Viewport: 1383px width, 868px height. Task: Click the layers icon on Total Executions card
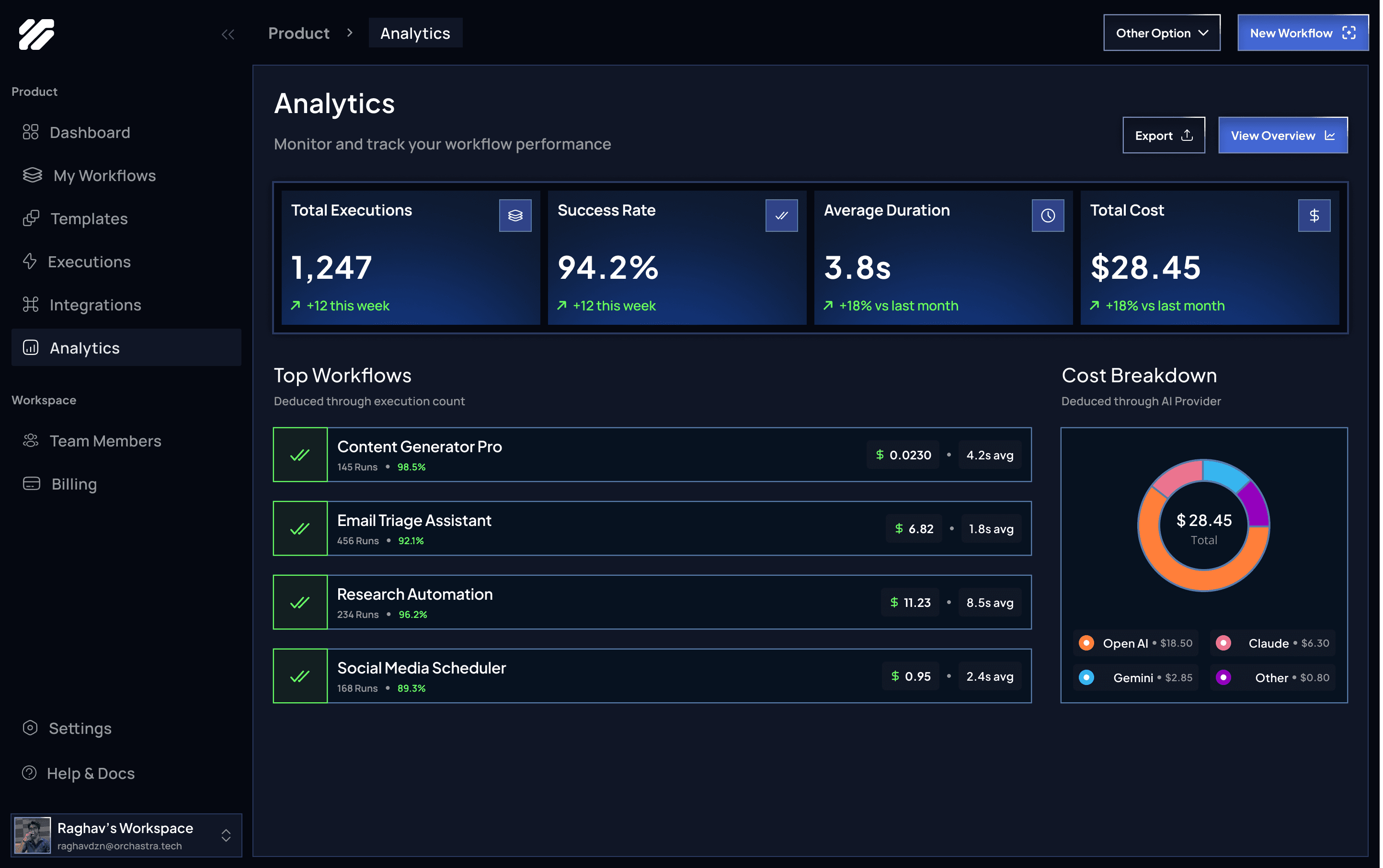coord(515,215)
